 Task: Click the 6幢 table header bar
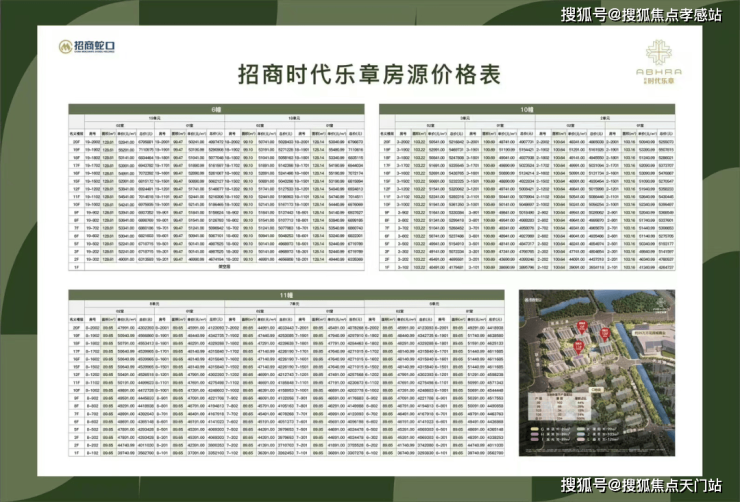click(x=216, y=109)
